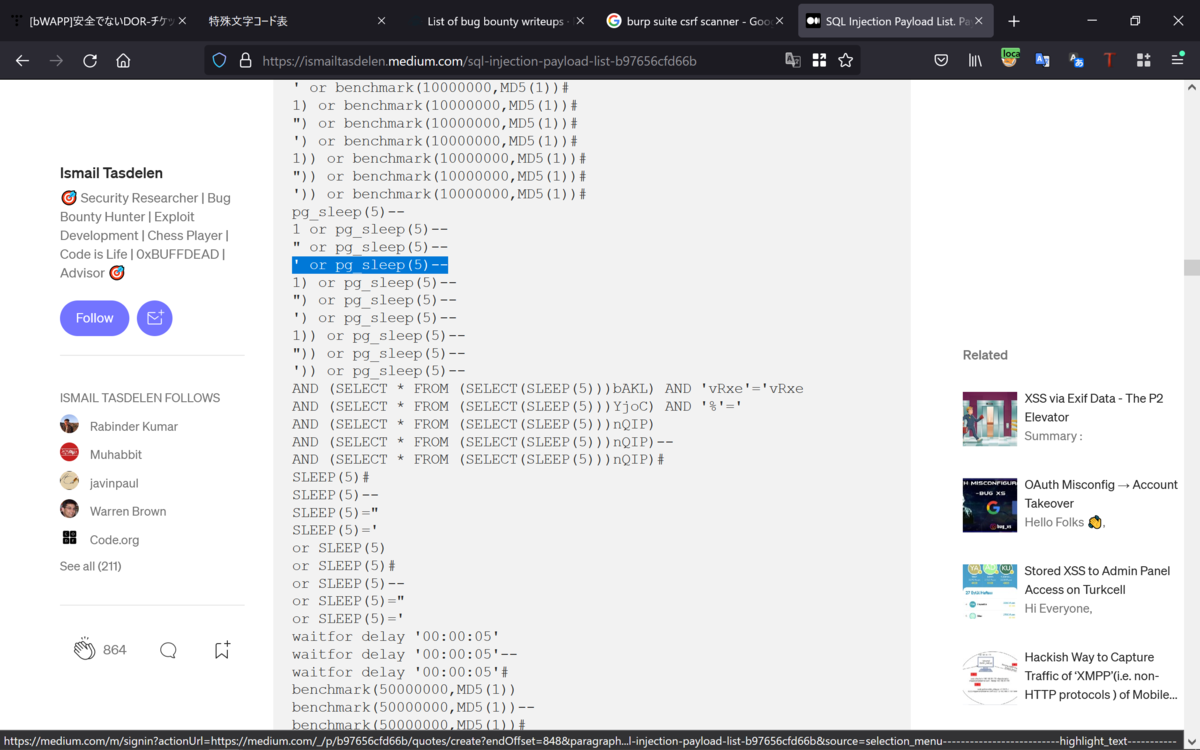Screen dimensions: 1200x750
Task: Open the Library bookmarks icon
Action: (975, 60)
